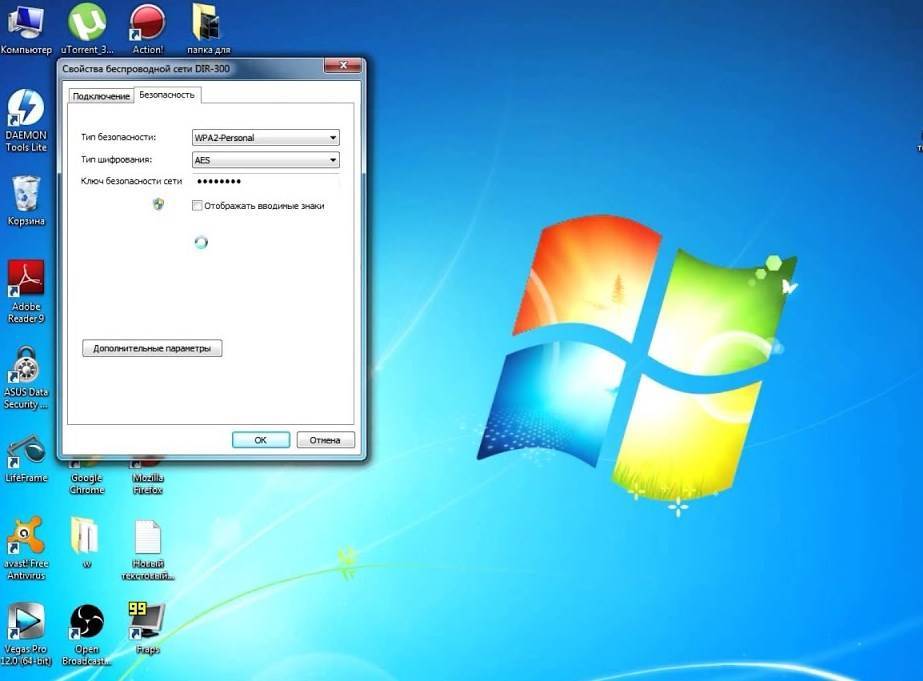The height and width of the screenshot is (681, 923).
Task: Launch Vegas Pro 12.0 shortcut
Action: point(26,622)
